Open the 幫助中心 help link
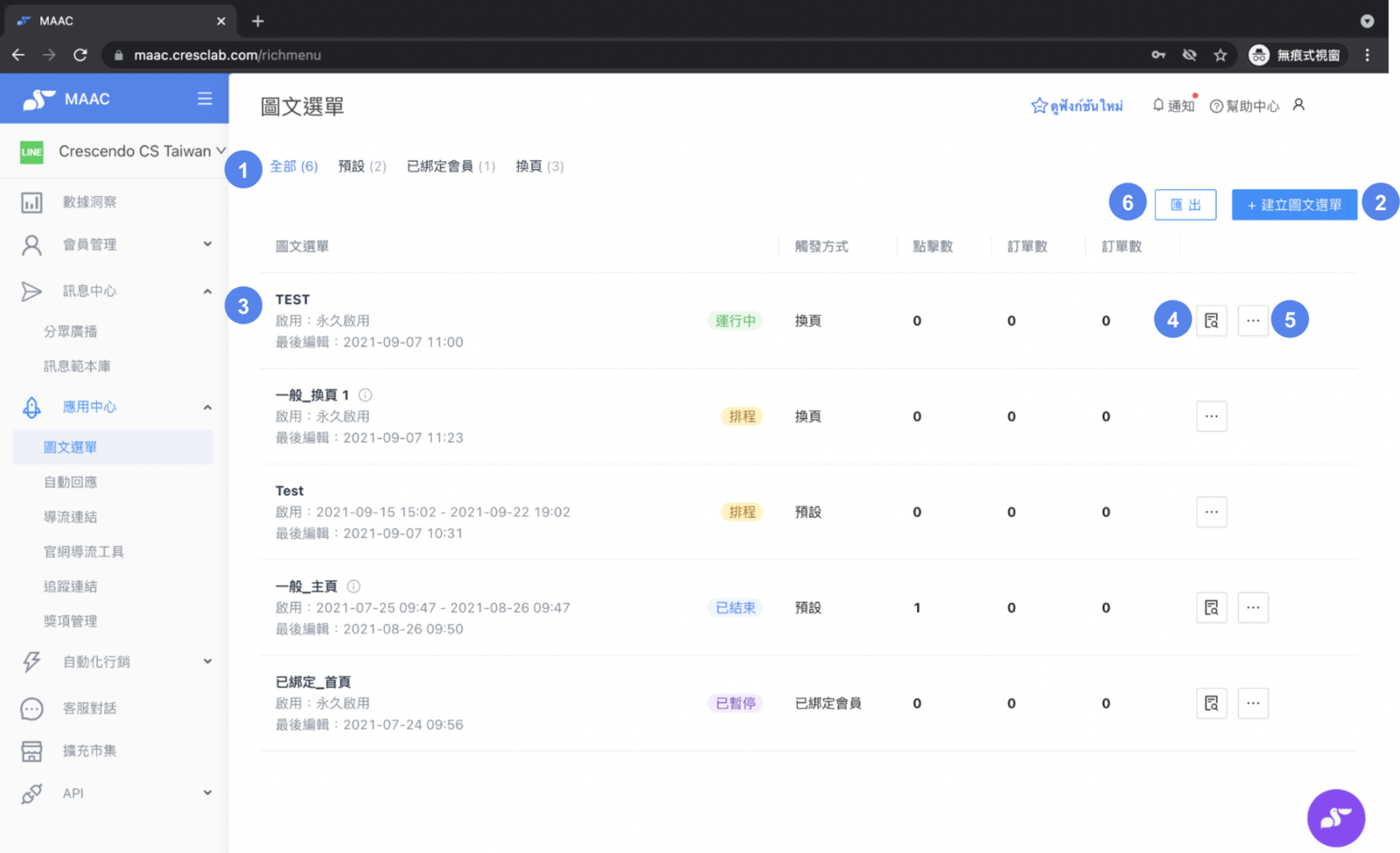Viewport: 1400px width, 853px height. click(x=1244, y=106)
